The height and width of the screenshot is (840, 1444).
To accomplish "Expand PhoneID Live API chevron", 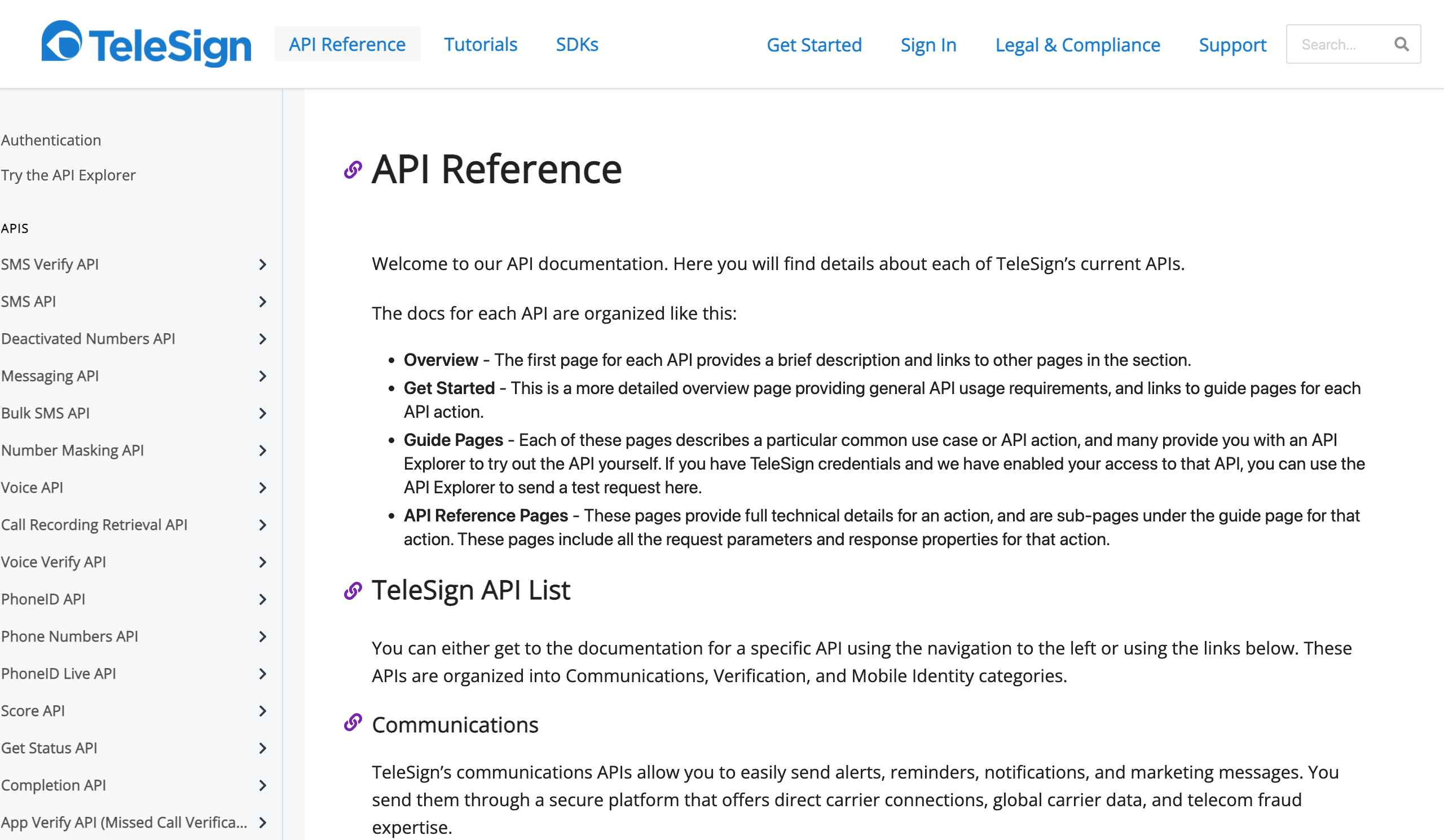I will coord(262,674).
